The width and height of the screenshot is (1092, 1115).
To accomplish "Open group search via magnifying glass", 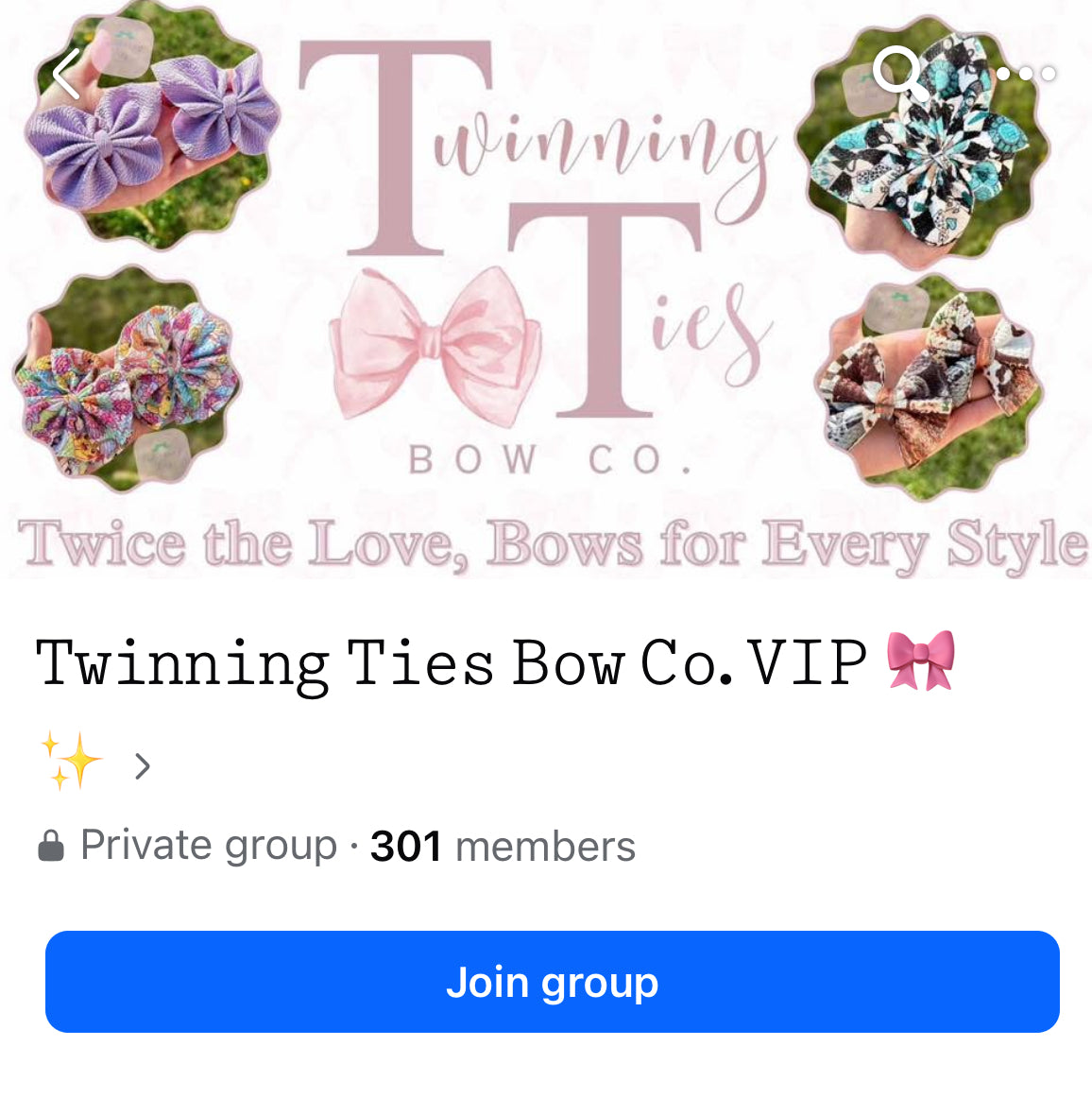I will pyautogui.click(x=900, y=74).
